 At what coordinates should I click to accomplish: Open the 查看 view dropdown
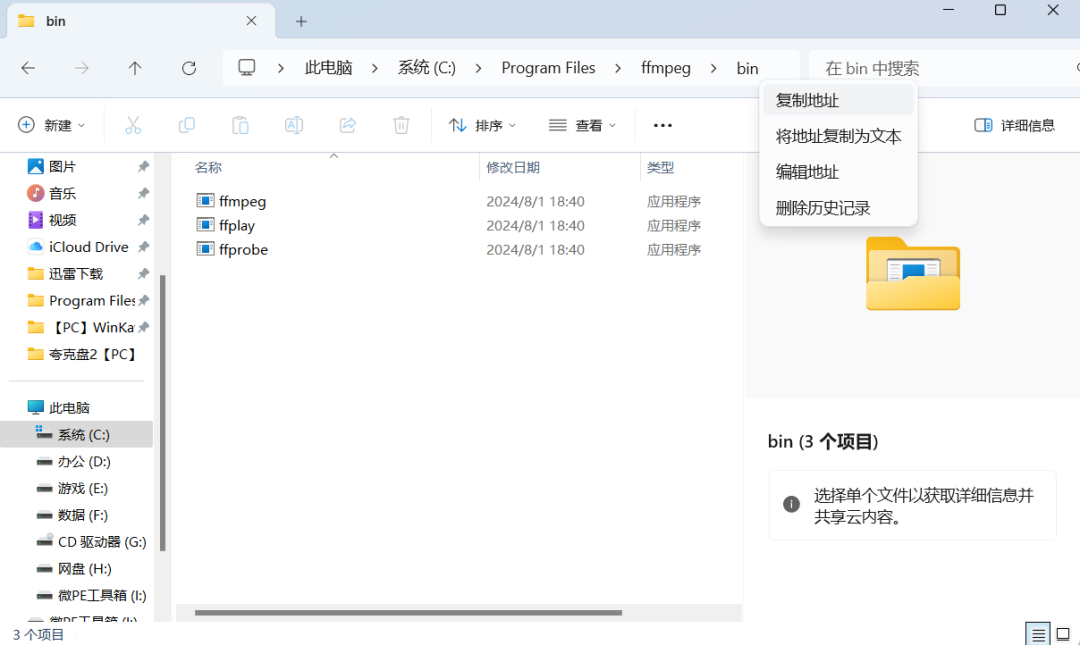click(x=582, y=125)
